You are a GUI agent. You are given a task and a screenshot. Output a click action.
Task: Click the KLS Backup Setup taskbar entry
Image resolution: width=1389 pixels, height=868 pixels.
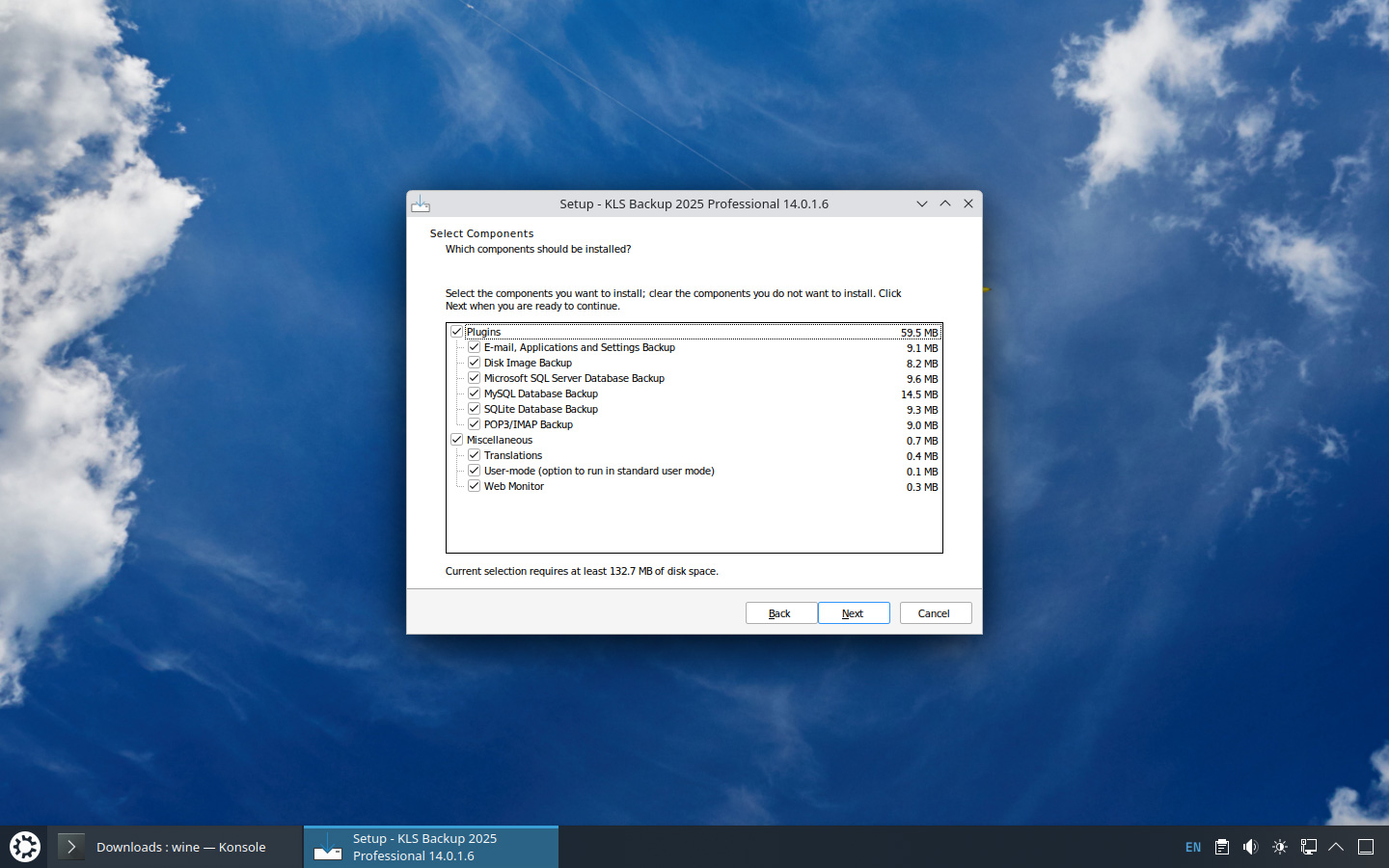pos(431,847)
